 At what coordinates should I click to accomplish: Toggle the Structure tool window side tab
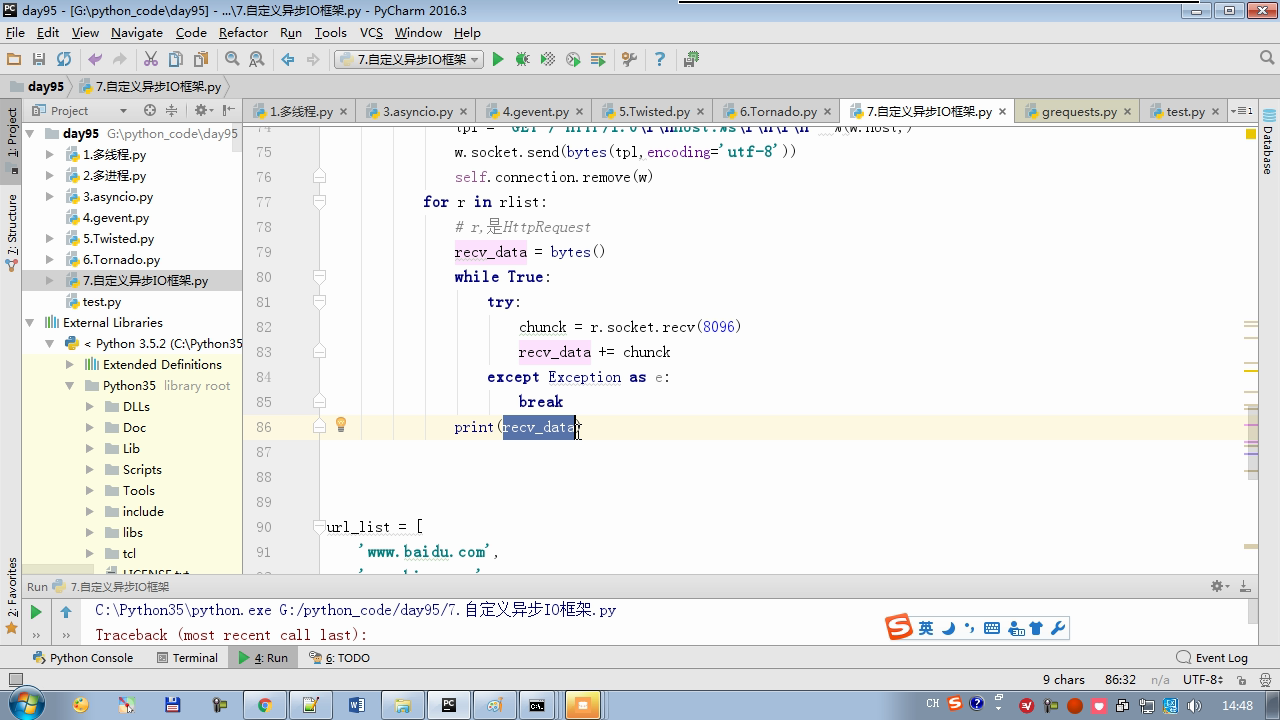pyautogui.click(x=12, y=226)
